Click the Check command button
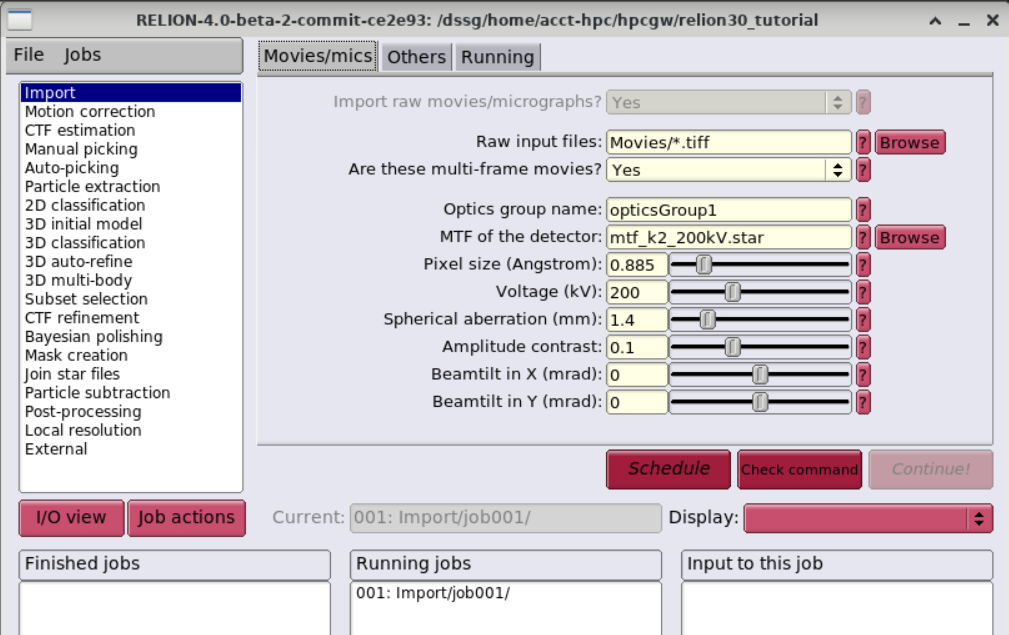The image size is (1009, 635). 799,469
